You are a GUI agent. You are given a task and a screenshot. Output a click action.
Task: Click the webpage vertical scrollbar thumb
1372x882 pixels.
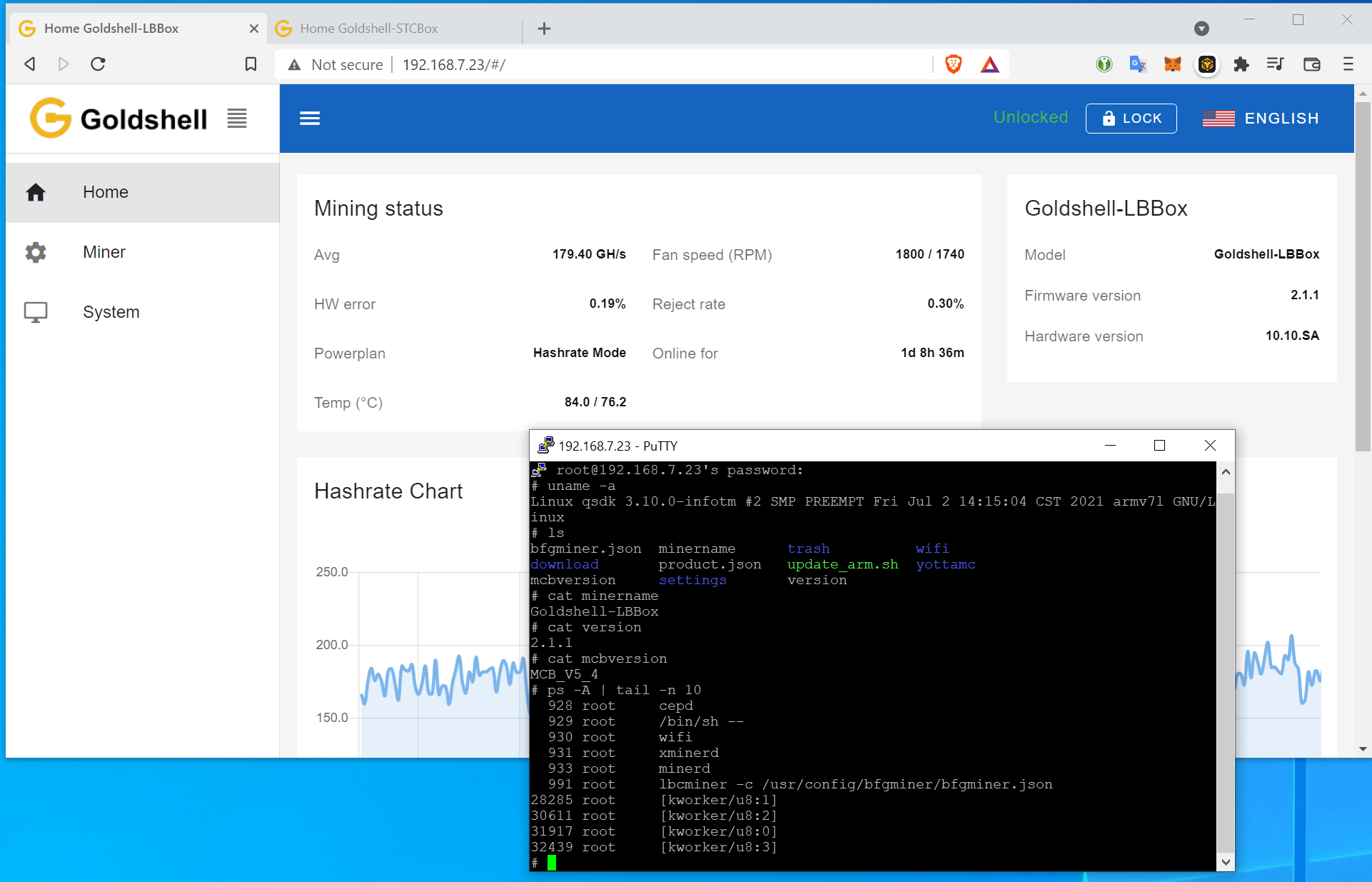click(1363, 277)
